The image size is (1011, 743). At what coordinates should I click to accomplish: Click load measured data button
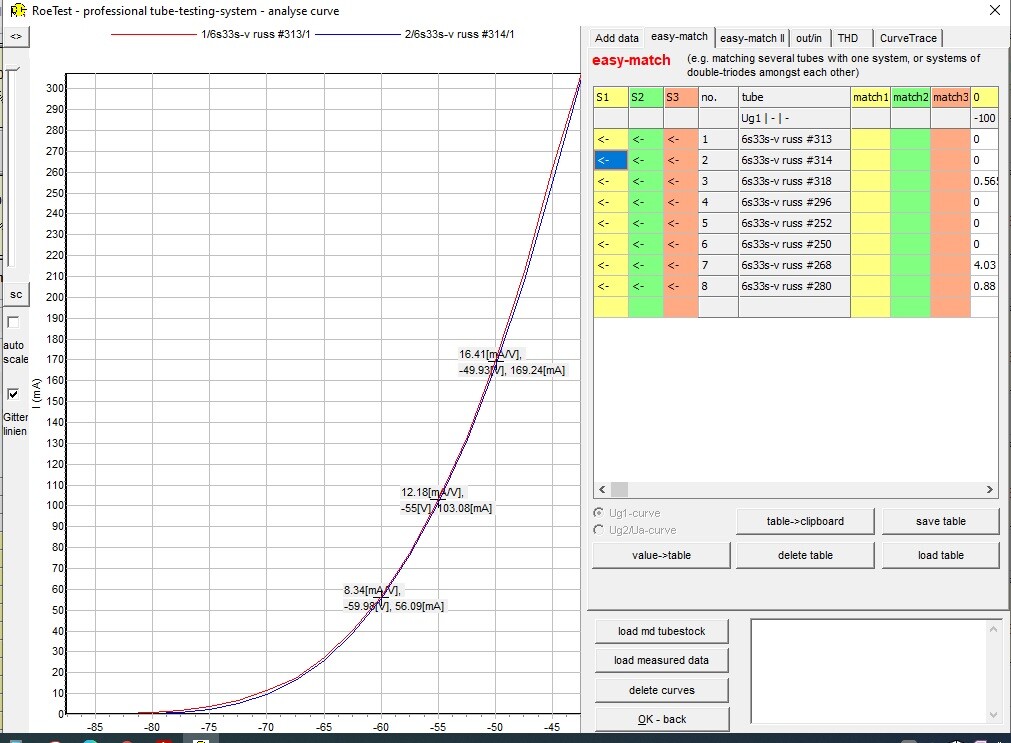tap(662, 660)
